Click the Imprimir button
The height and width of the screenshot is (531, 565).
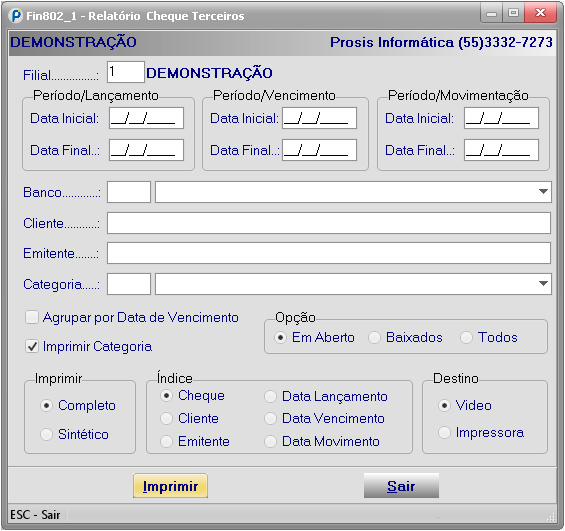170,486
